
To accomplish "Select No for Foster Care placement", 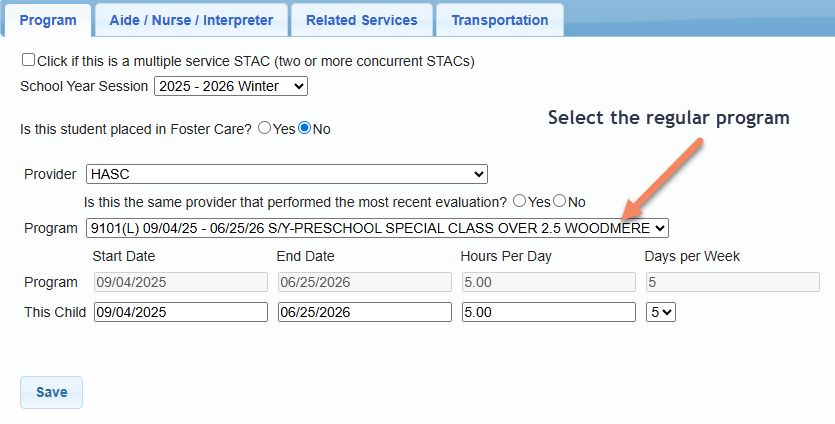I will pos(305,128).
